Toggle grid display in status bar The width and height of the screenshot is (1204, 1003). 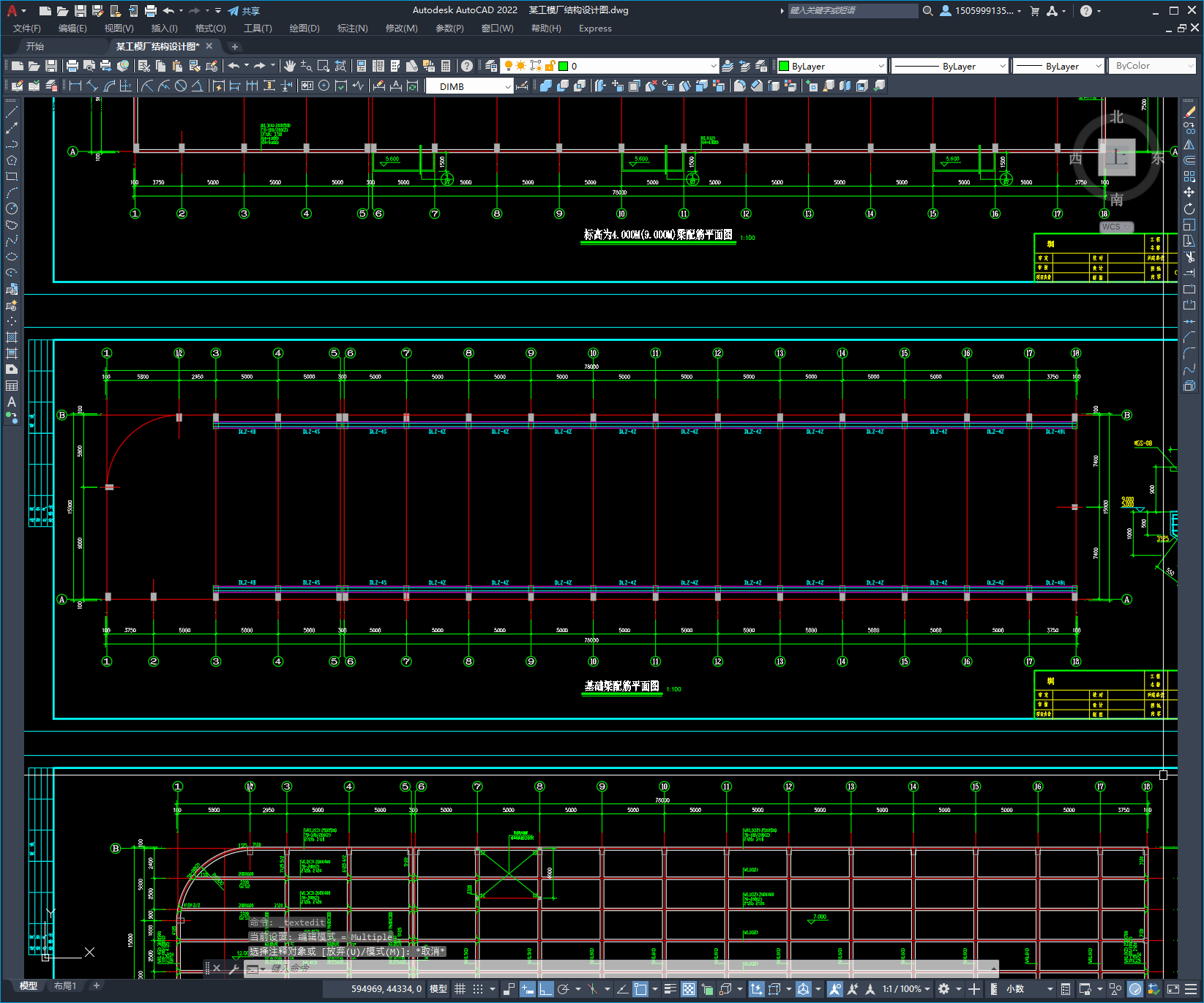click(460, 989)
